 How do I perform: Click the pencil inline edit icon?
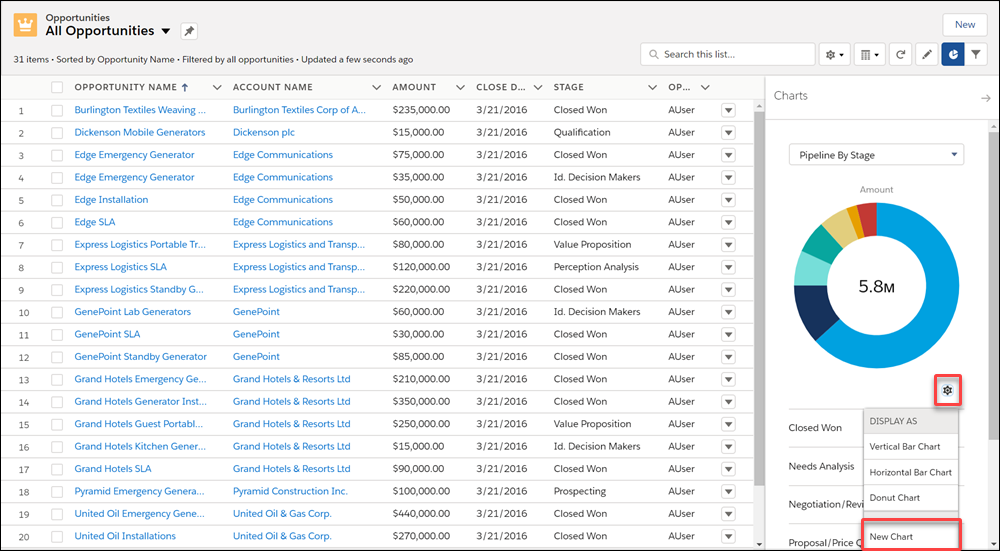tap(927, 55)
